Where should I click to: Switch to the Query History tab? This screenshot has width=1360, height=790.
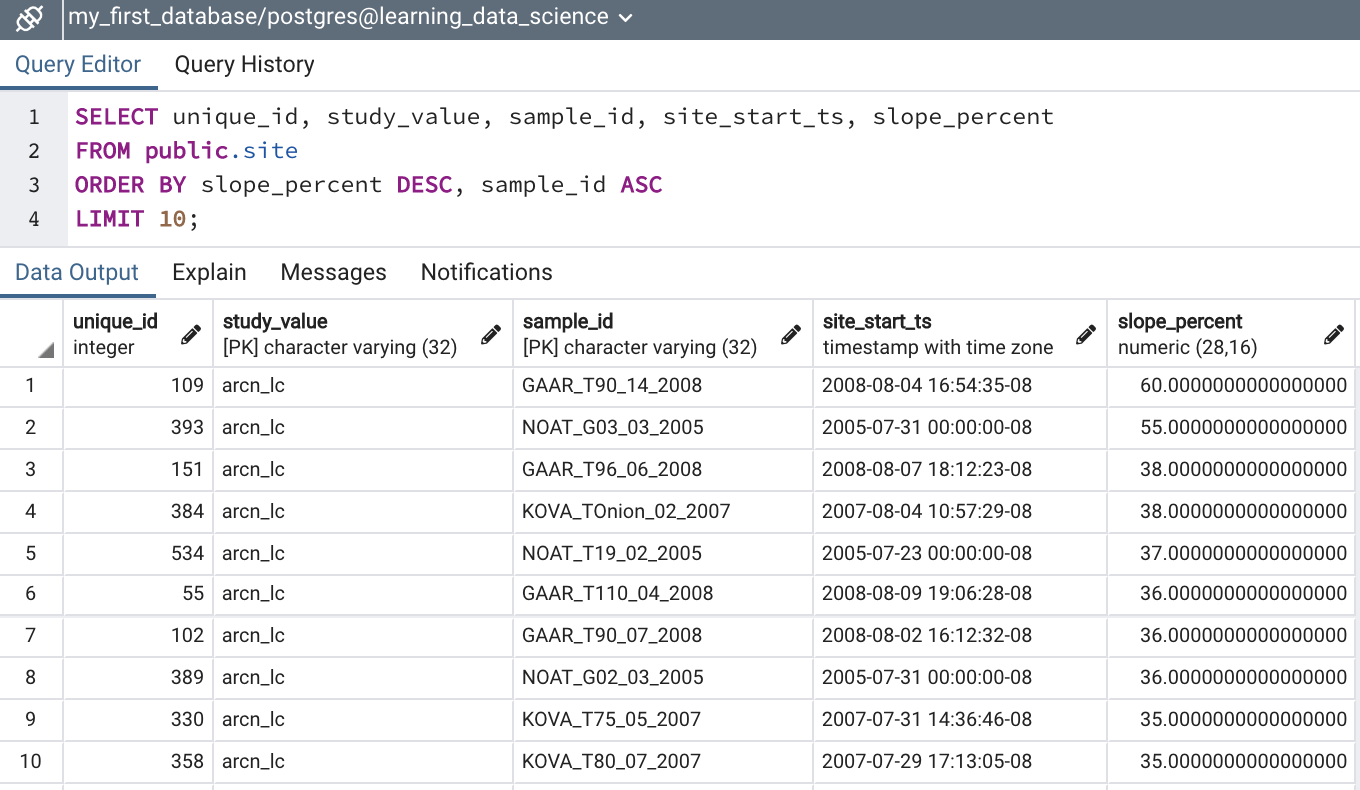(244, 65)
